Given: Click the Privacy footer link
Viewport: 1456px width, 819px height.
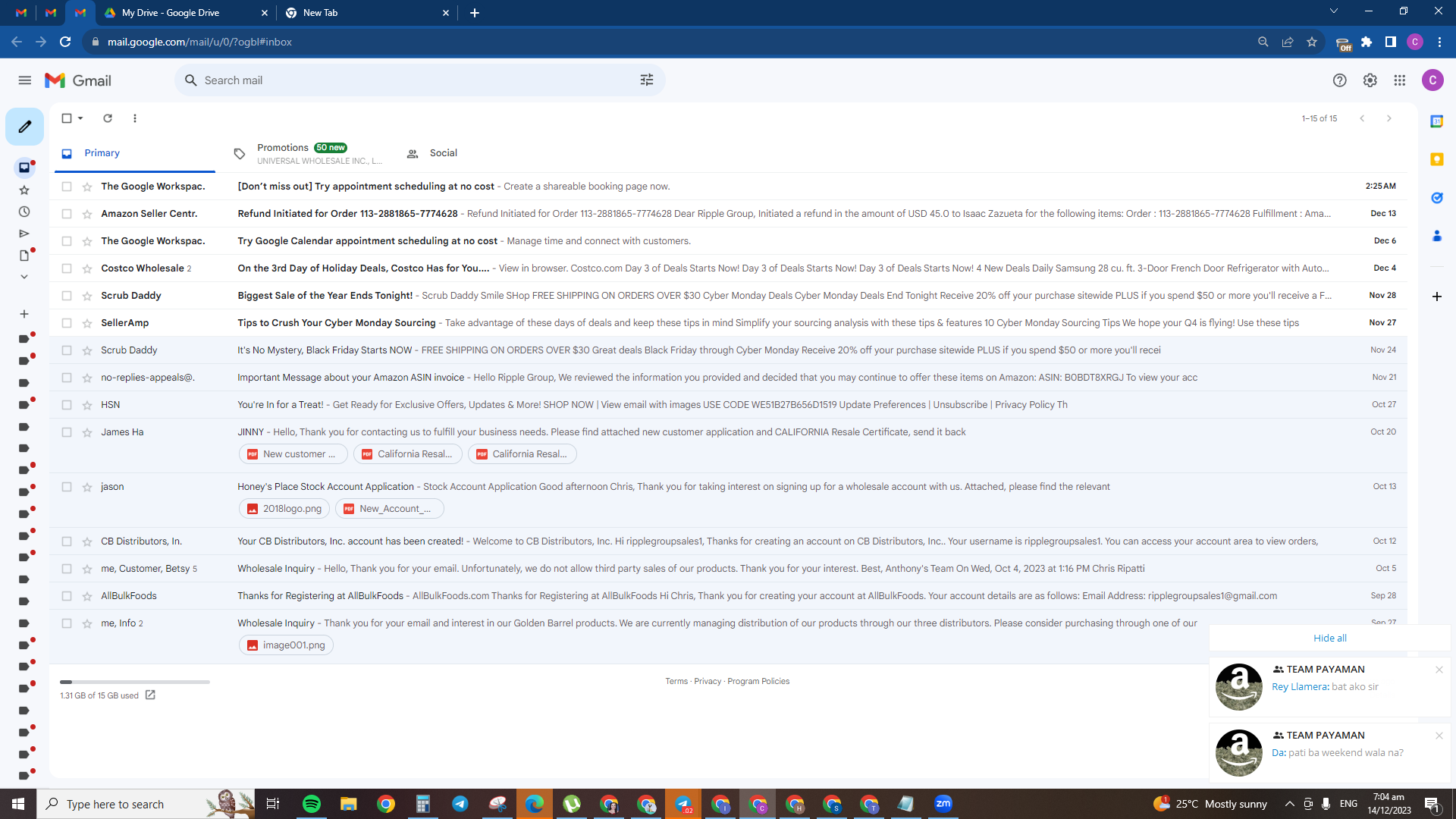Looking at the screenshot, I should tap(708, 681).
